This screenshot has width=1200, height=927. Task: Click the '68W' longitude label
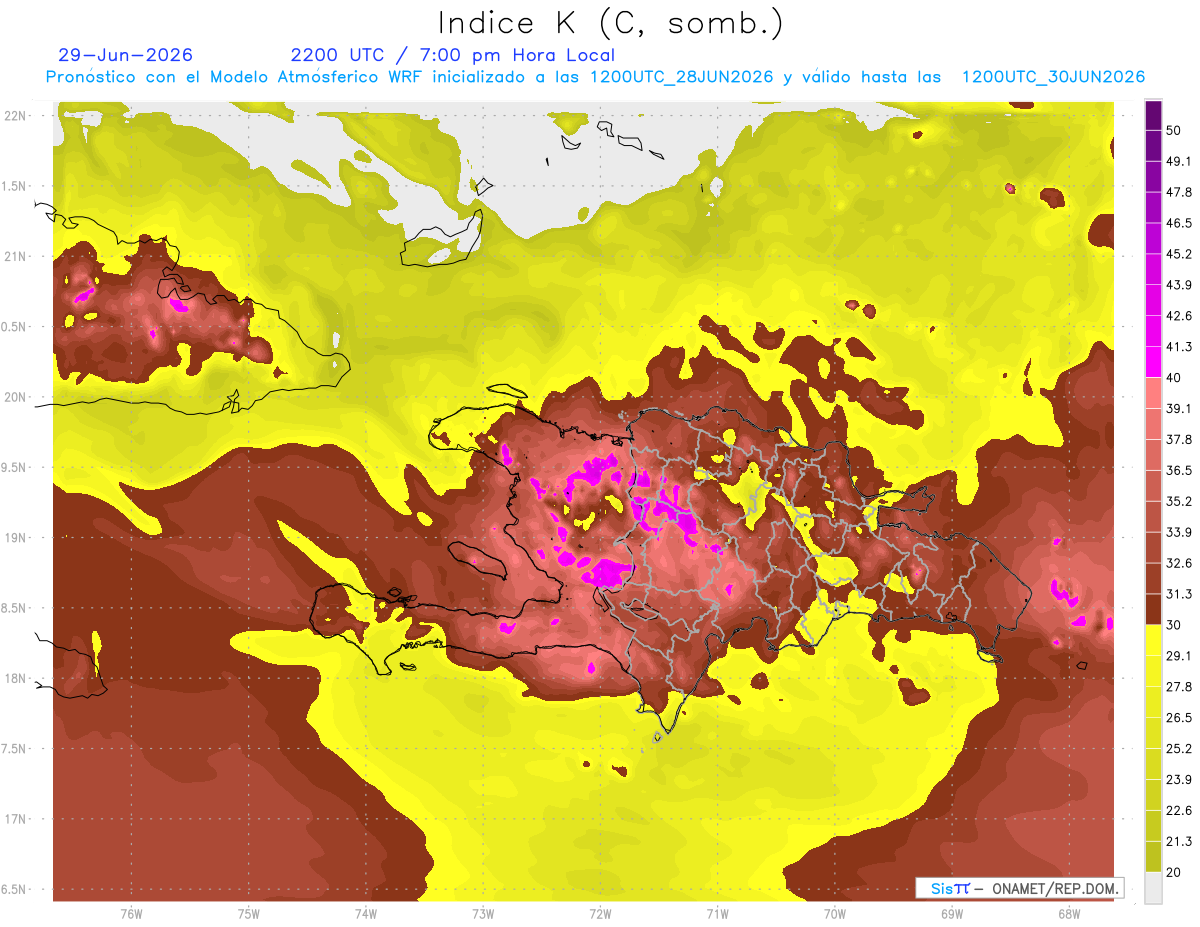[x=1069, y=914]
